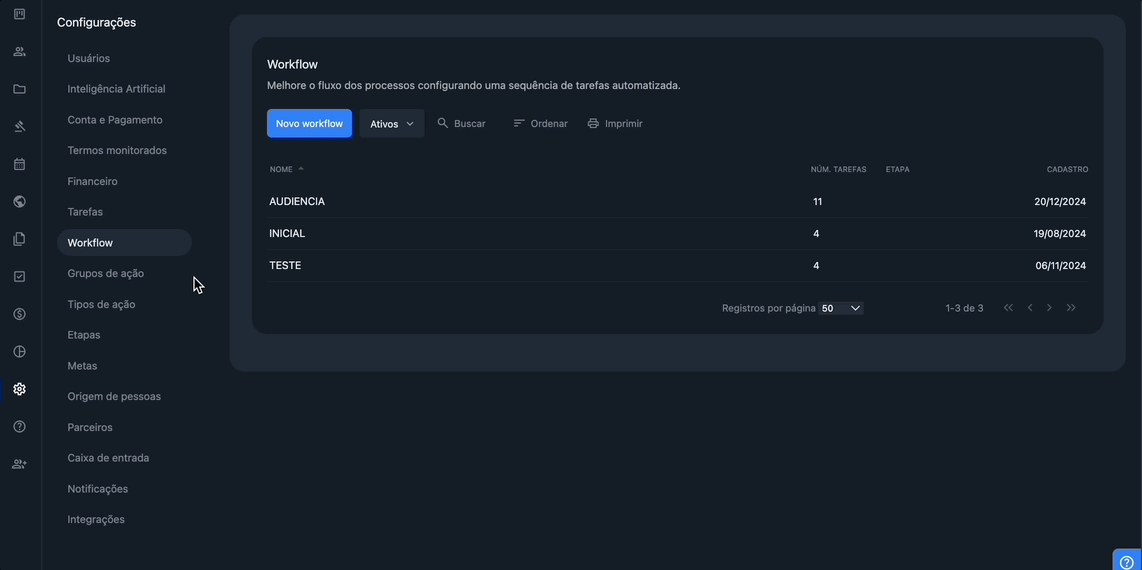
Task: Open Origem de pessoas settings
Action: click(x=114, y=397)
